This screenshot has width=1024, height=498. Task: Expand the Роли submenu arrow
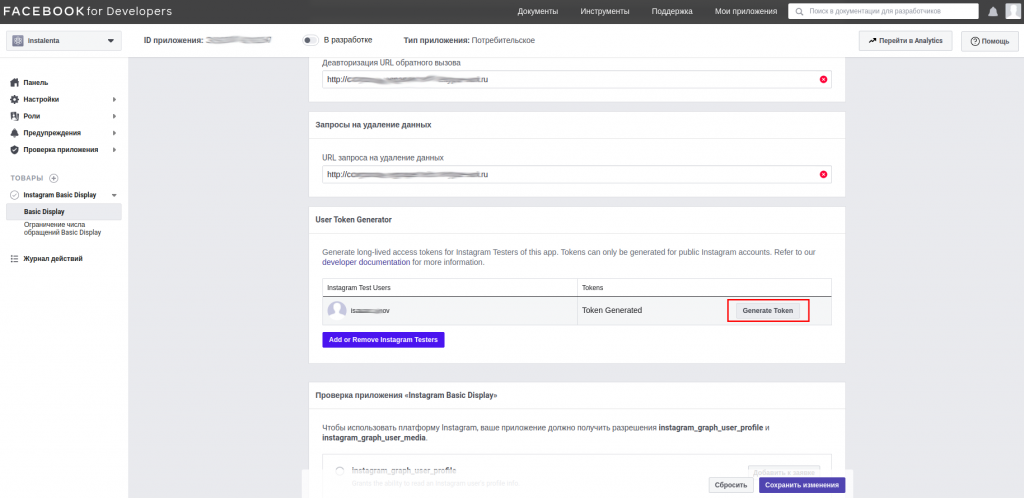point(114,116)
